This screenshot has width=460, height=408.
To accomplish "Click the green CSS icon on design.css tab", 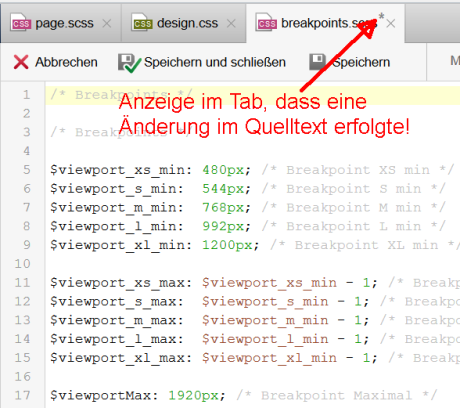I will point(142,23).
